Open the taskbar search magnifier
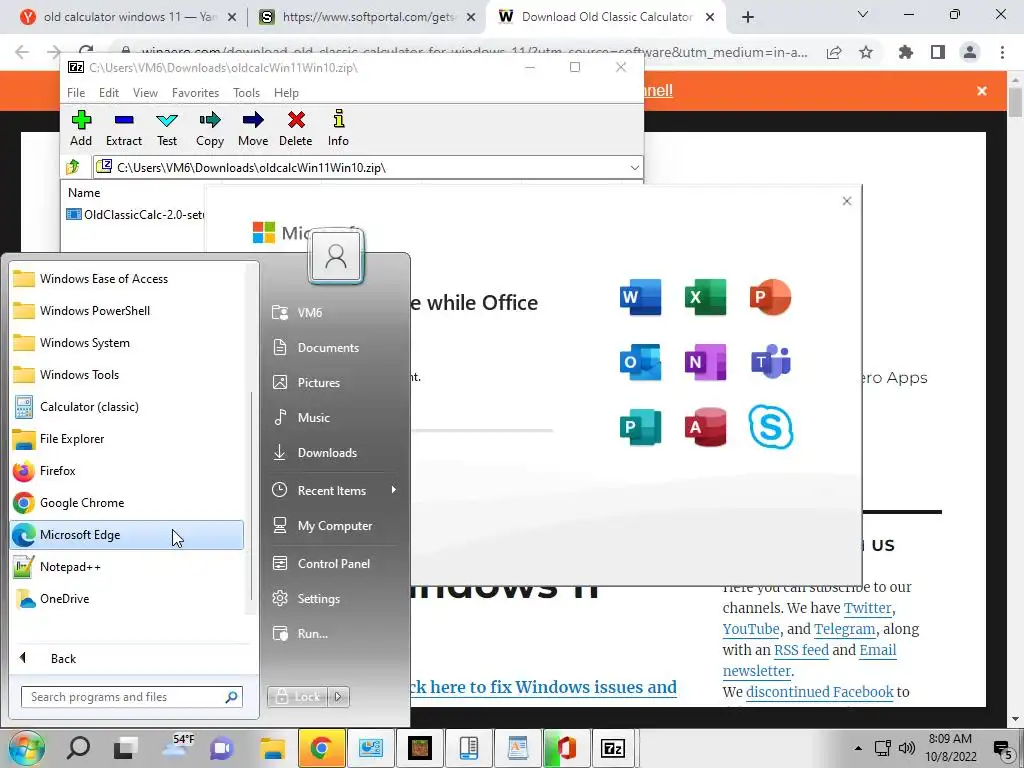Image resolution: width=1024 pixels, height=768 pixels. point(78,748)
